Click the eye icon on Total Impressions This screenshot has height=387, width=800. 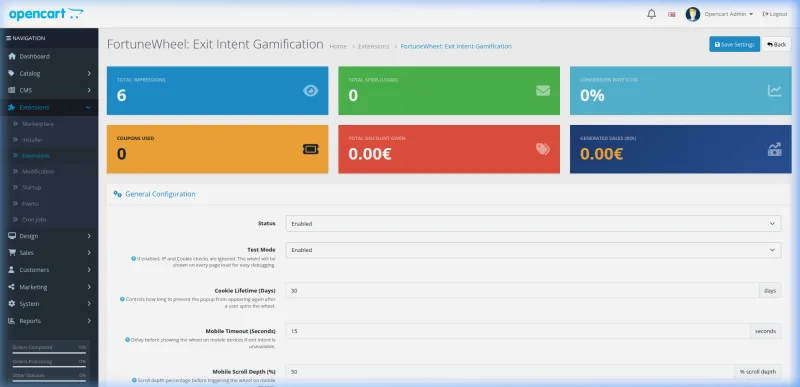click(310, 91)
